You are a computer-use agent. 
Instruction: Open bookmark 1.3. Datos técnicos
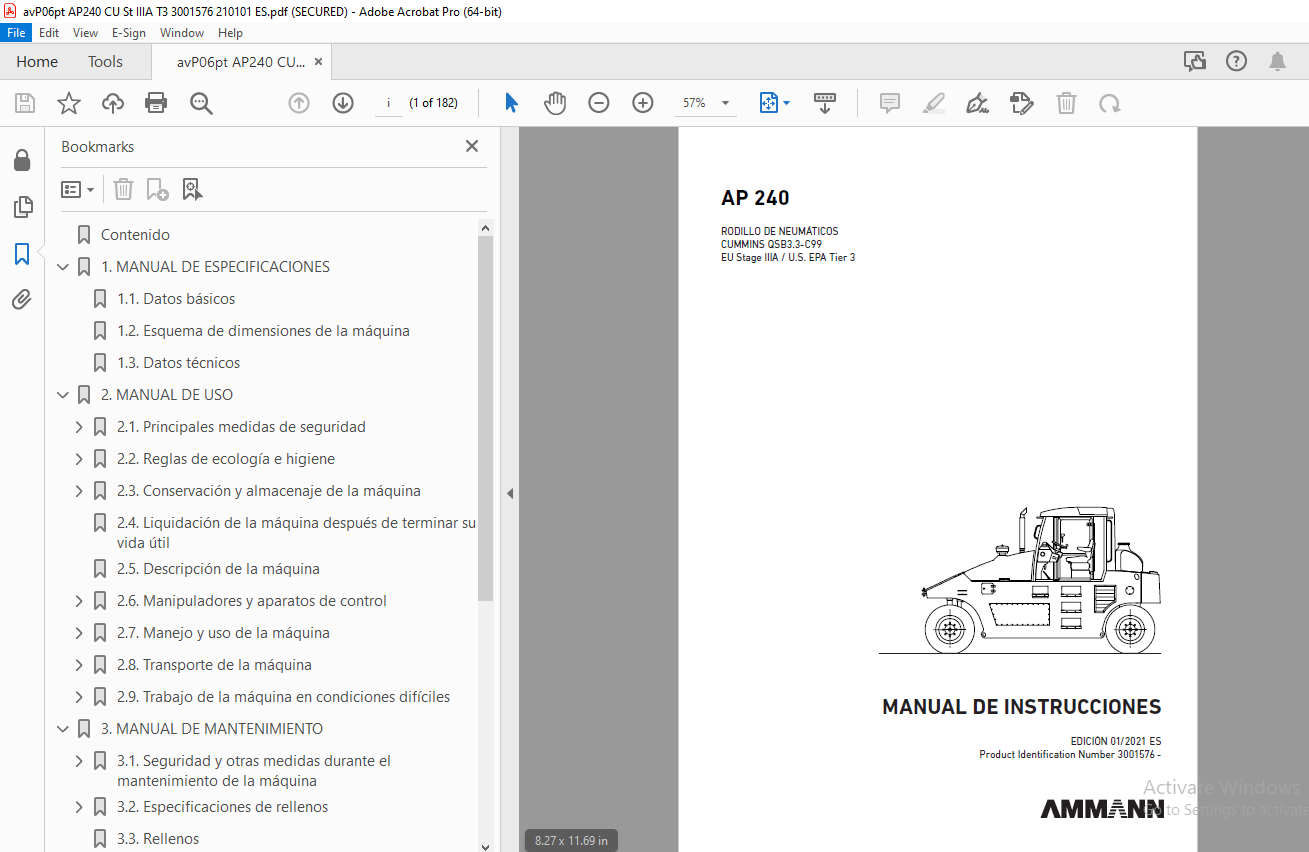click(179, 363)
